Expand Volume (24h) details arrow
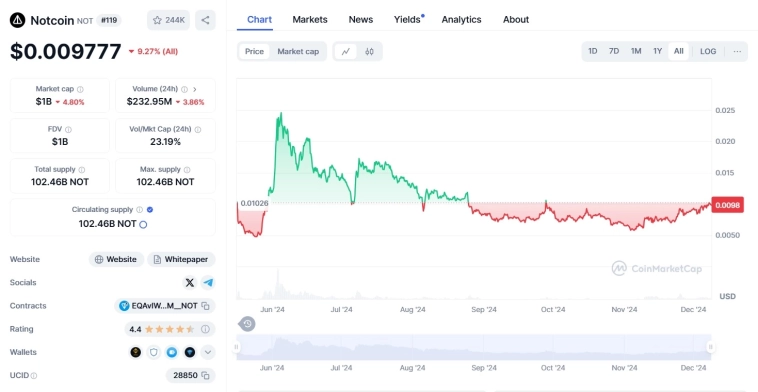 click(195, 89)
